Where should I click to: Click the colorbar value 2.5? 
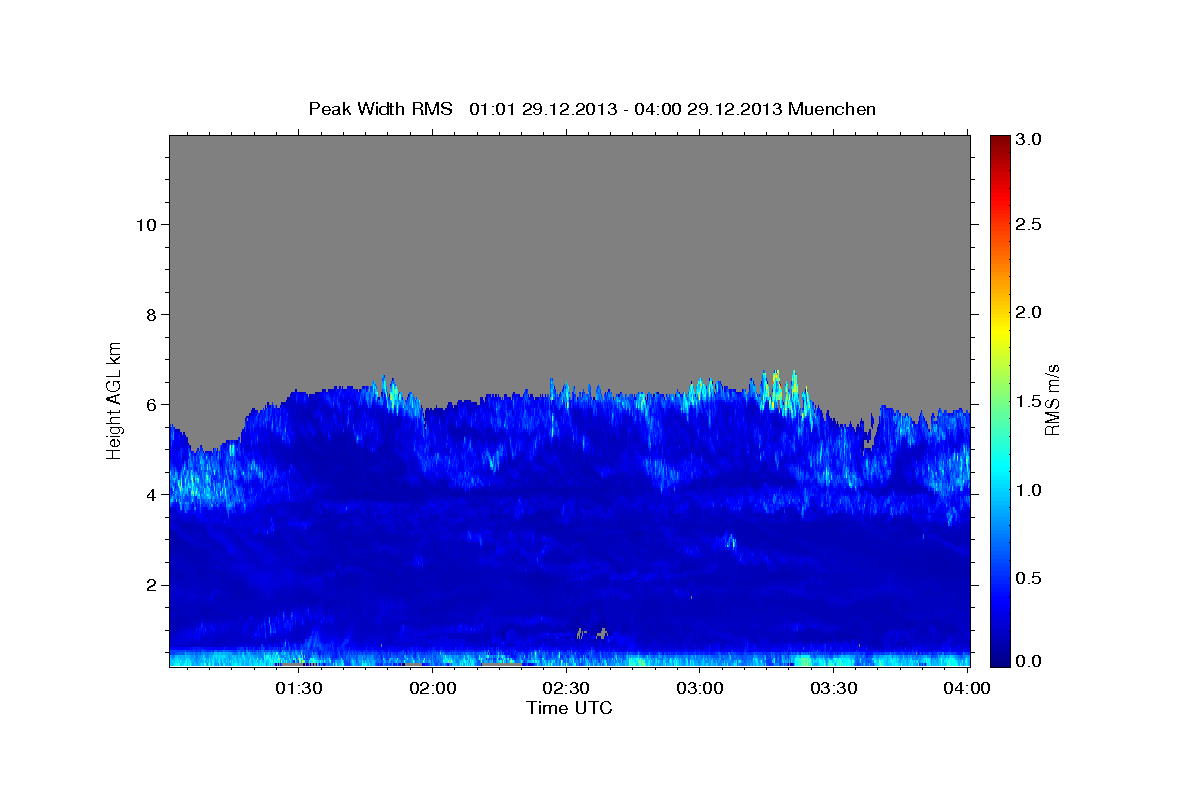pyautogui.click(x=1029, y=224)
